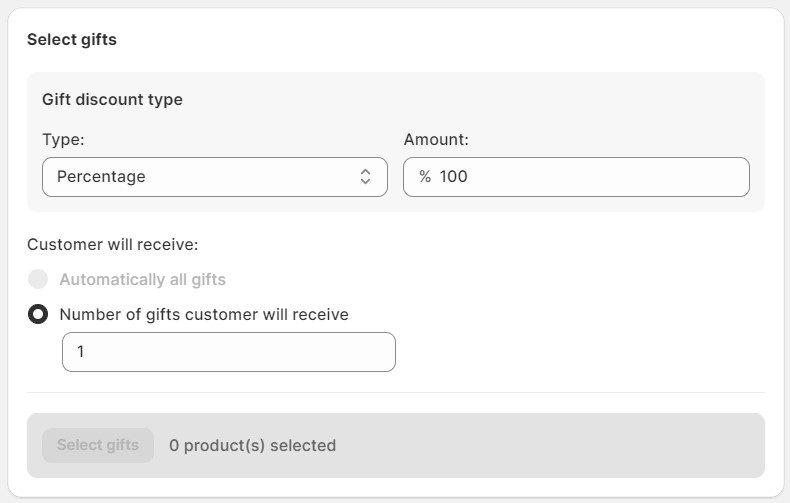The height and width of the screenshot is (503, 790).
Task: Click the grey footer bar beside product count
Action: (550, 445)
